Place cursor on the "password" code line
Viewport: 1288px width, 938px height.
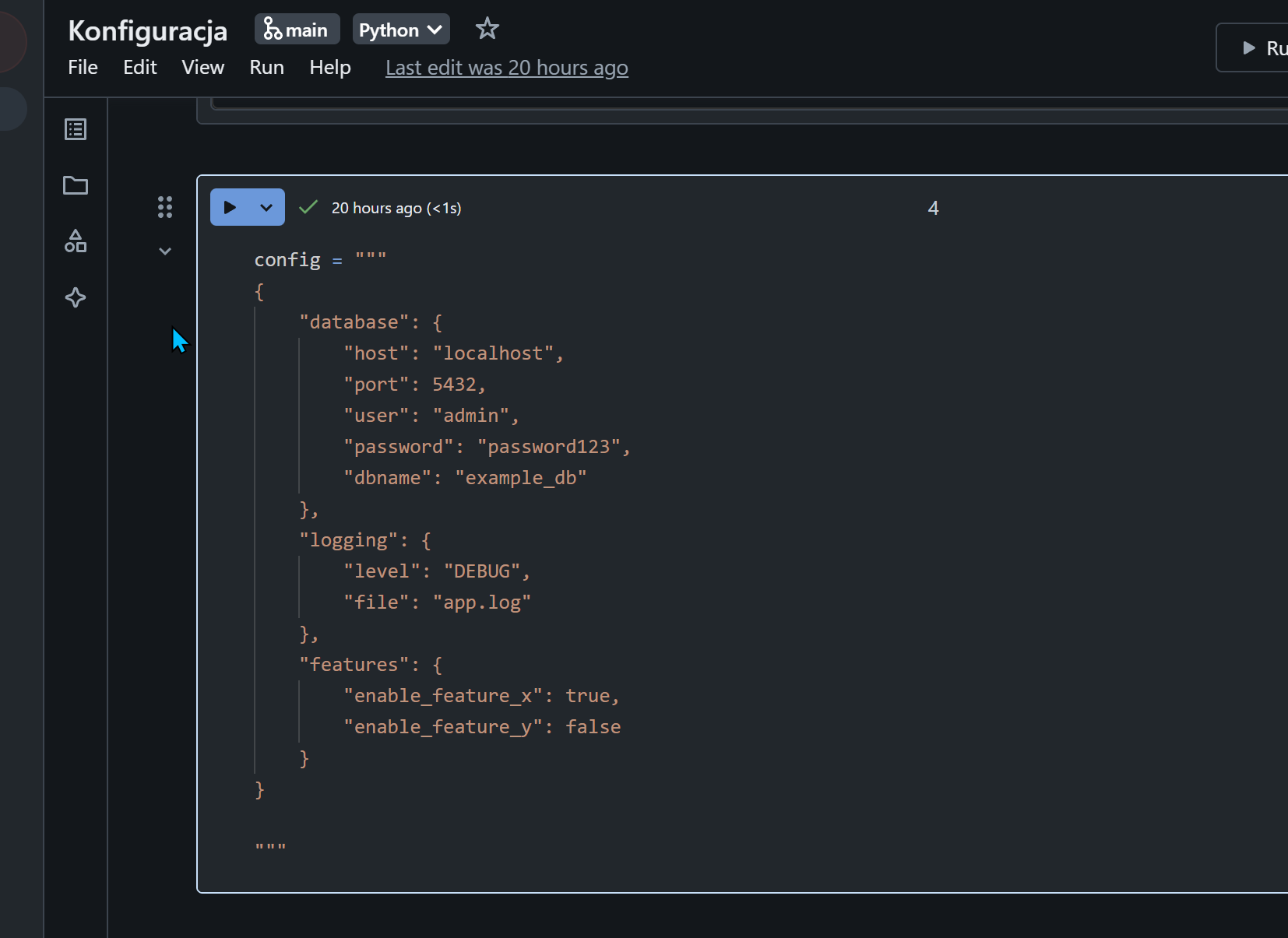pyautogui.click(x=487, y=447)
